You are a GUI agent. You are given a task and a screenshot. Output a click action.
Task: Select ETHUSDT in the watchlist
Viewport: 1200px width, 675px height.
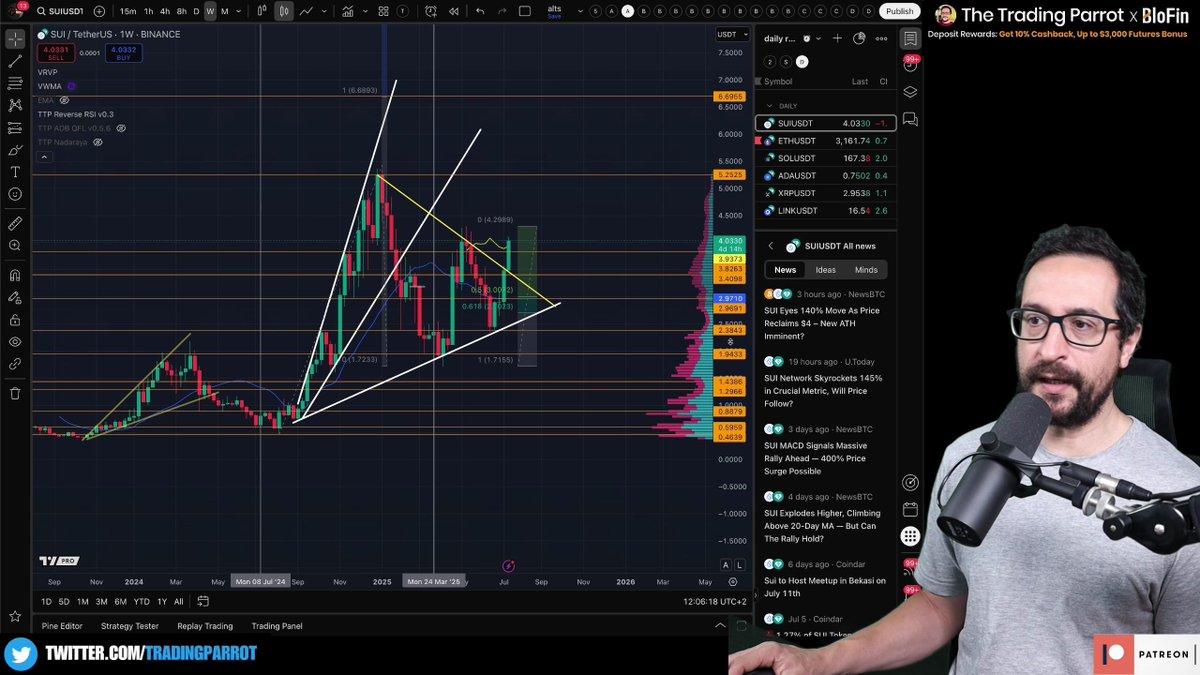pyautogui.click(x=825, y=141)
